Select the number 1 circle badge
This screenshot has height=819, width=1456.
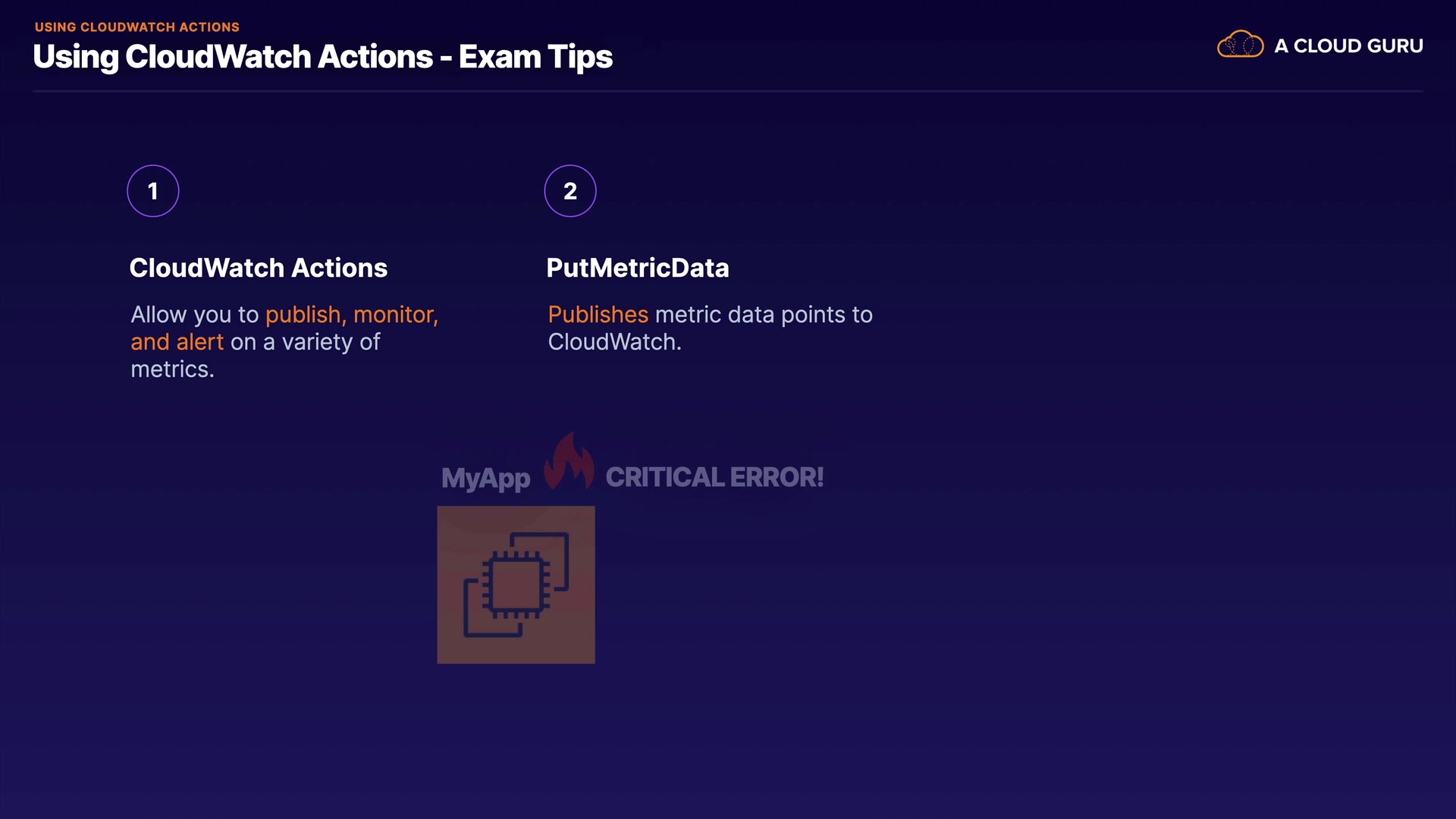point(153,191)
